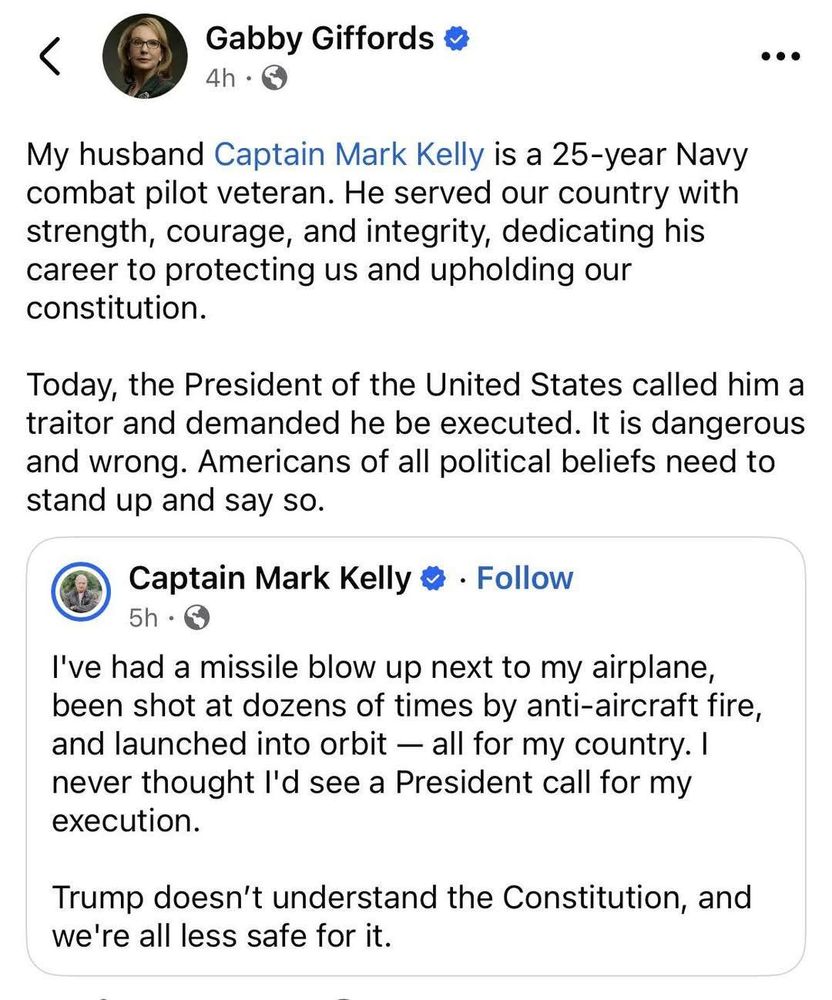Open the Captain Mark Kelly tagged link
832x1000 pixels.
[350, 155]
